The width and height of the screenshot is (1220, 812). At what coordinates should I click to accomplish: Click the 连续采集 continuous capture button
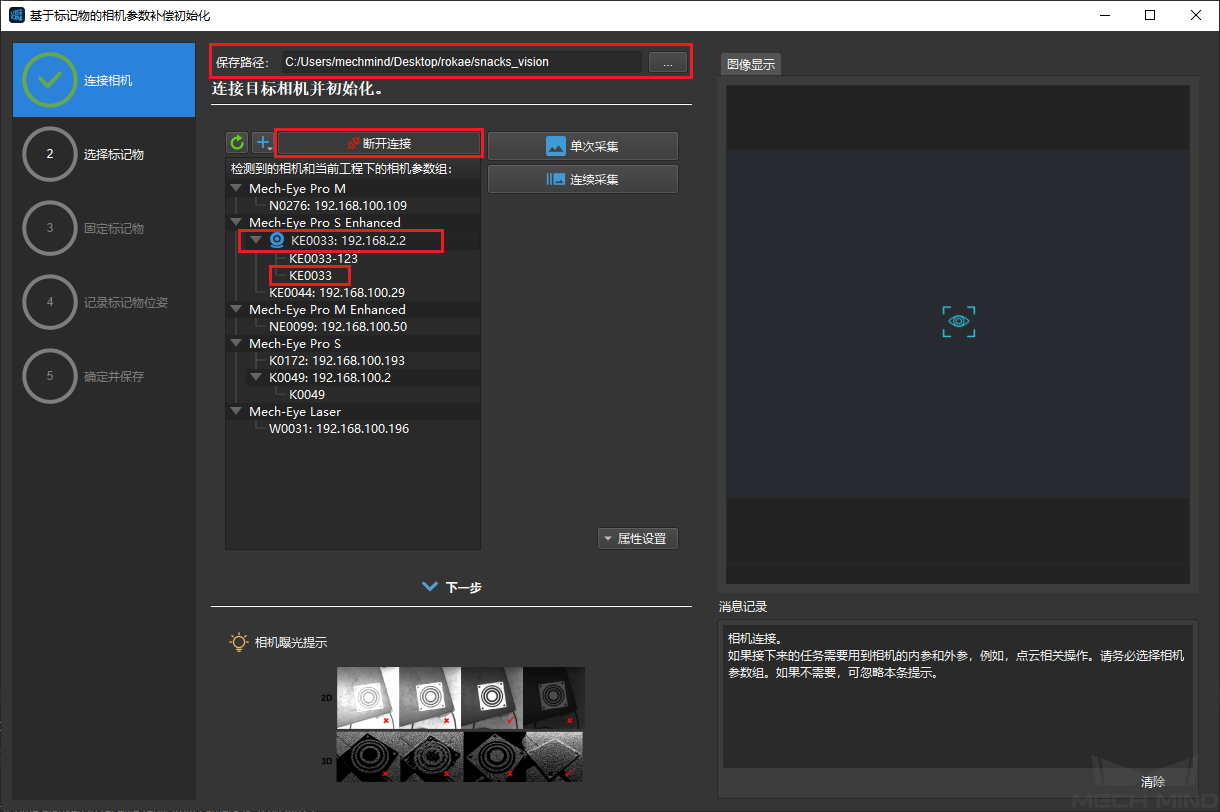pos(583,179)
